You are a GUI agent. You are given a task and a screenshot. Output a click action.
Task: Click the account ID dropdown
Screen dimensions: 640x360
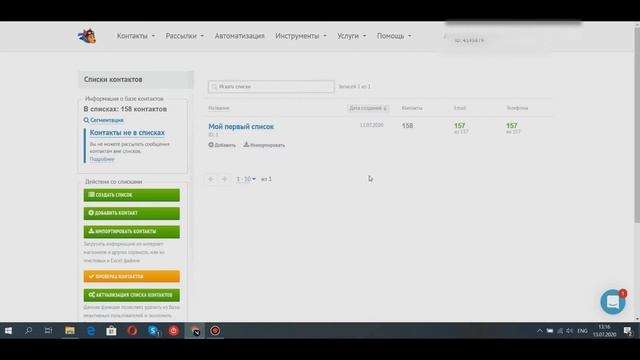point(469,40)
